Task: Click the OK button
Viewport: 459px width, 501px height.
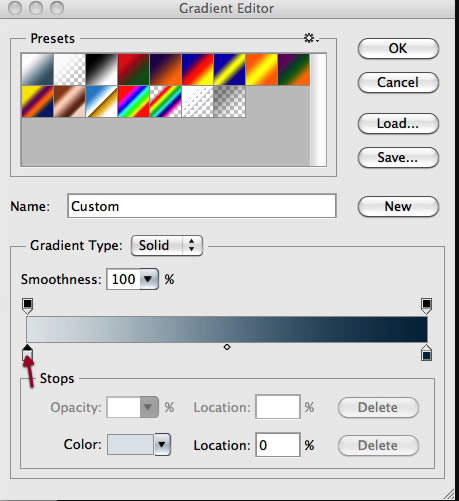Action: coord(398,48)
